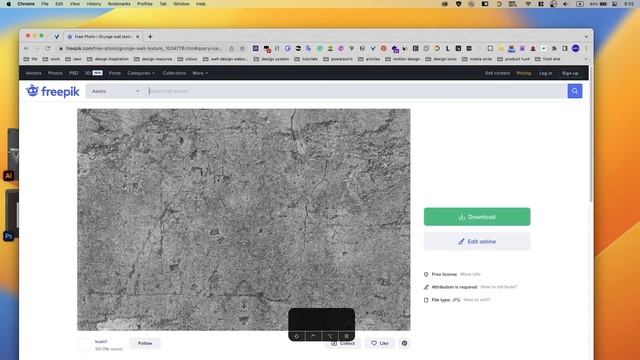Open the Vectors section in site nav
640x360 pixels.
click(x=33, y=73)
